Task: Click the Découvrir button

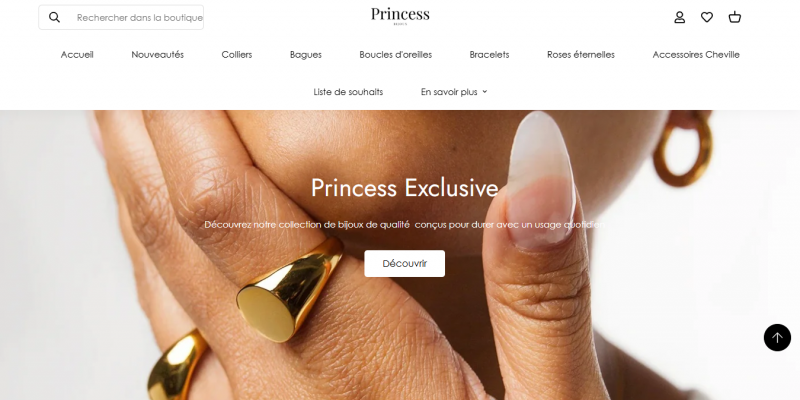Action: click(405, 263)
